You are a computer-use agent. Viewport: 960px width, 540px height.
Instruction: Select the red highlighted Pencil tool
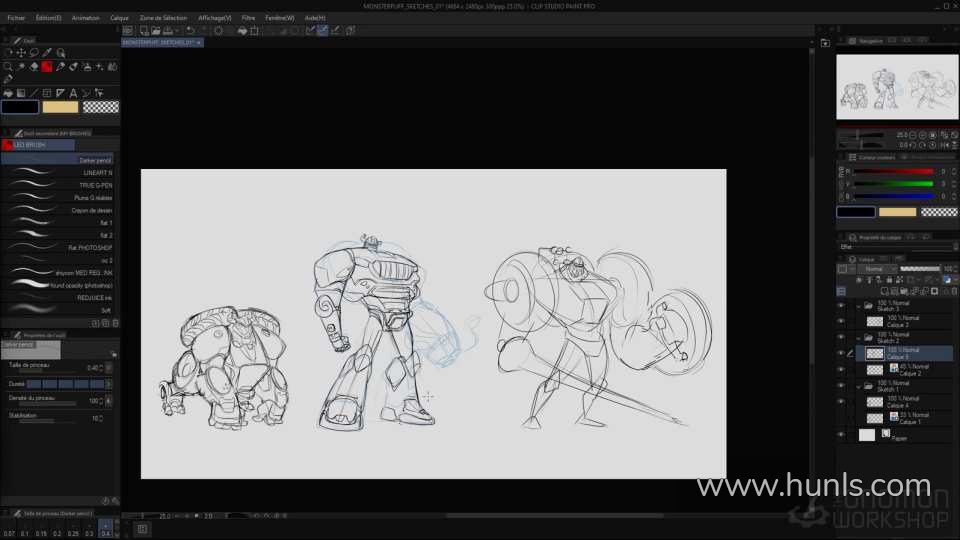click(x=46, y=67)
